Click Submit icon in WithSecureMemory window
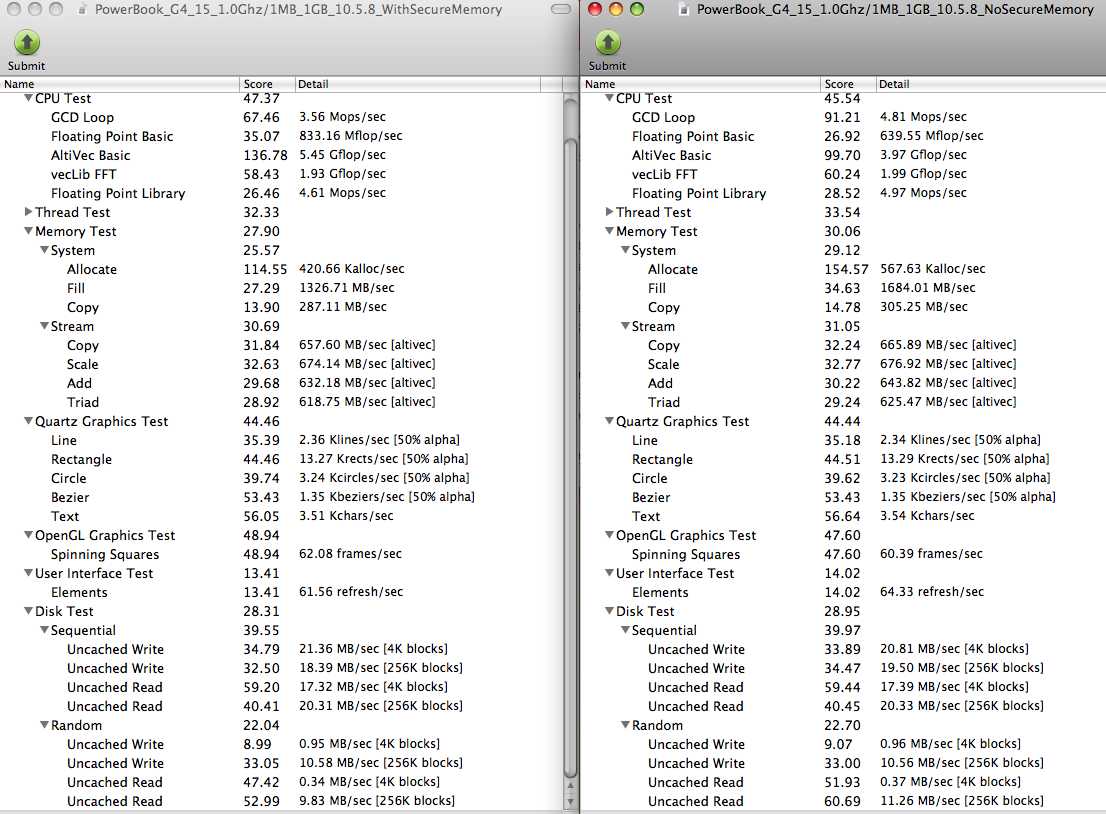1106x814 pixels. click(x=27, y=43)
